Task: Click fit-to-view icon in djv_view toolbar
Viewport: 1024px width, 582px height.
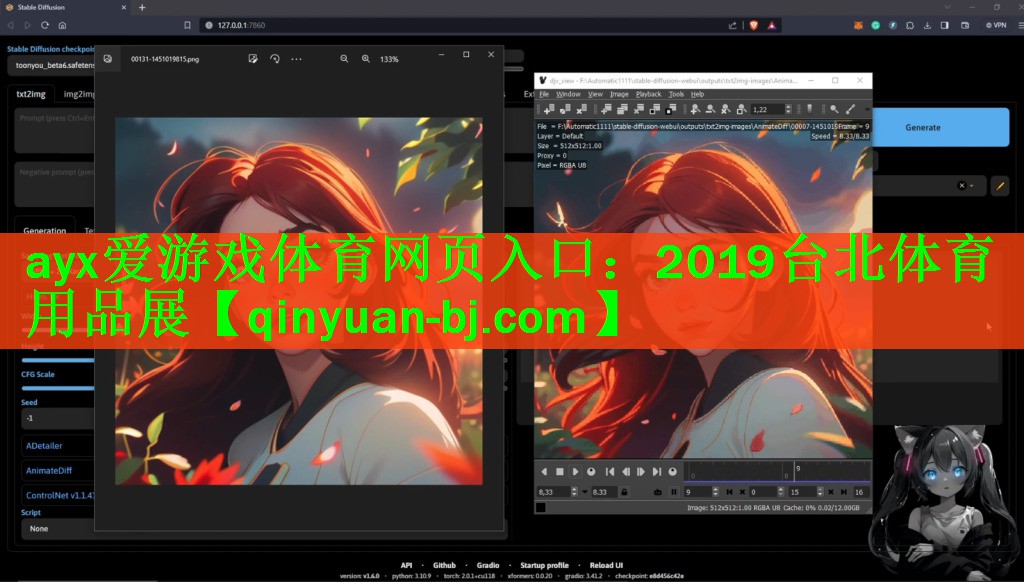Action: (741, 109)
